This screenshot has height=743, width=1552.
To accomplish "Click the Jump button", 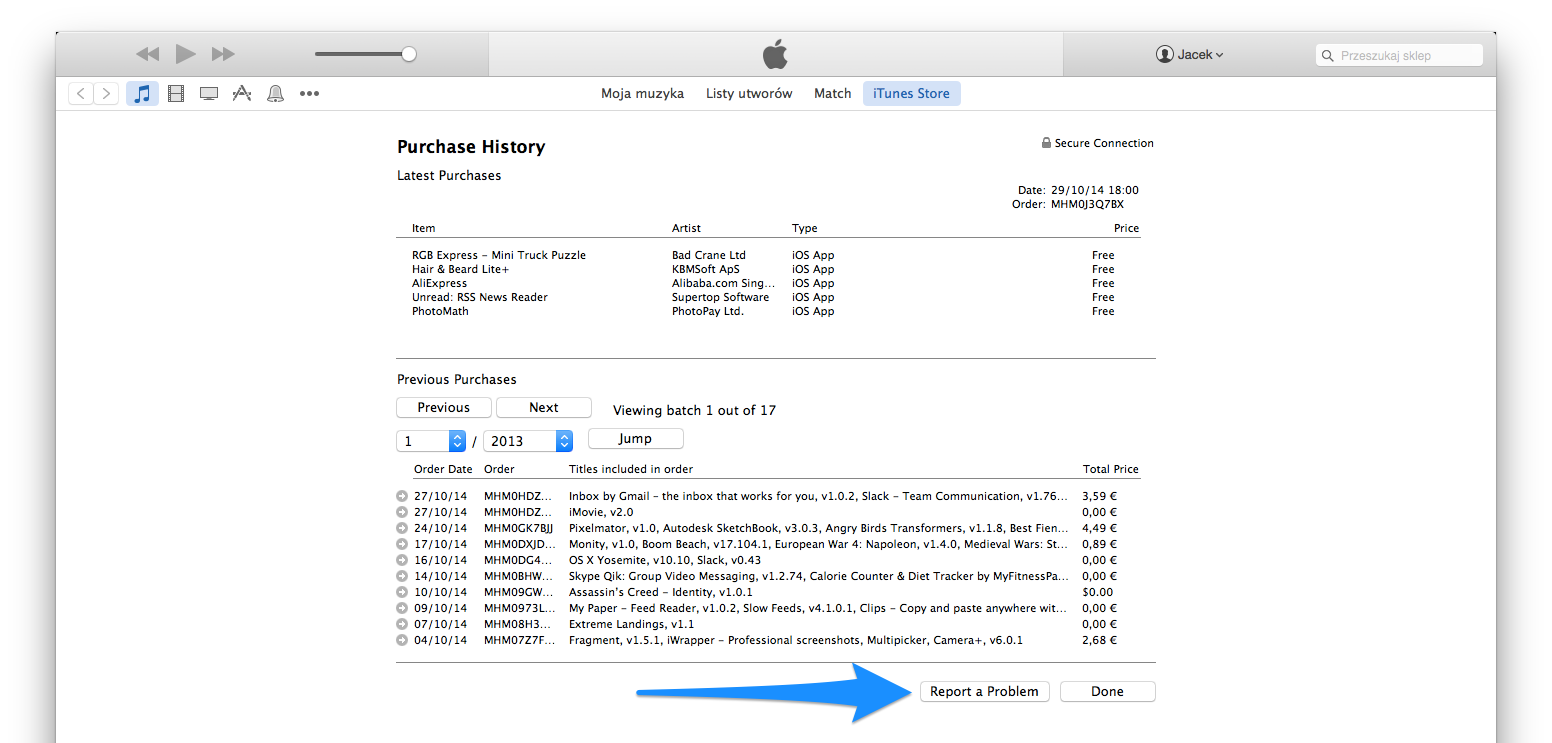I will [635, 439].
